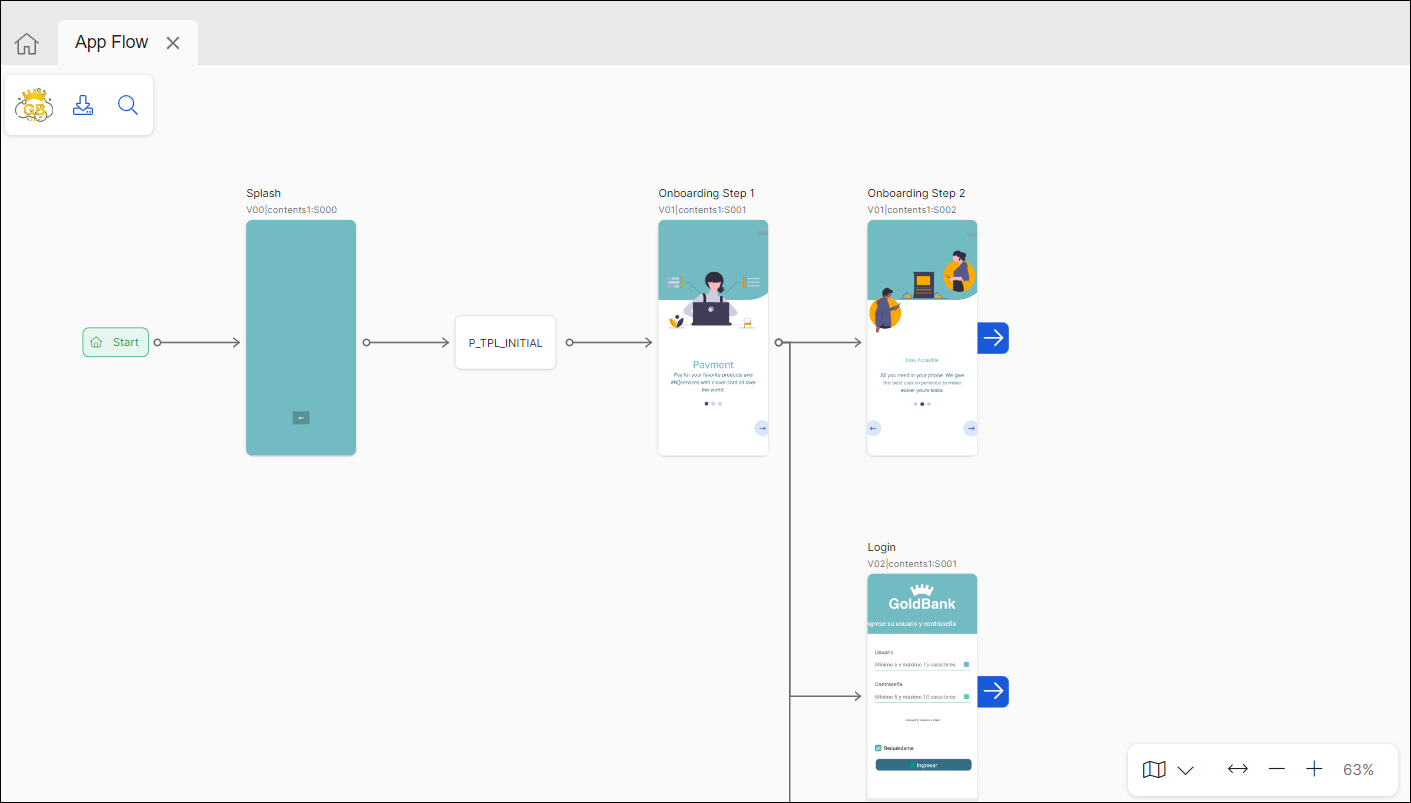Click fit-to-width double arrow icon

pos(1238,769)
